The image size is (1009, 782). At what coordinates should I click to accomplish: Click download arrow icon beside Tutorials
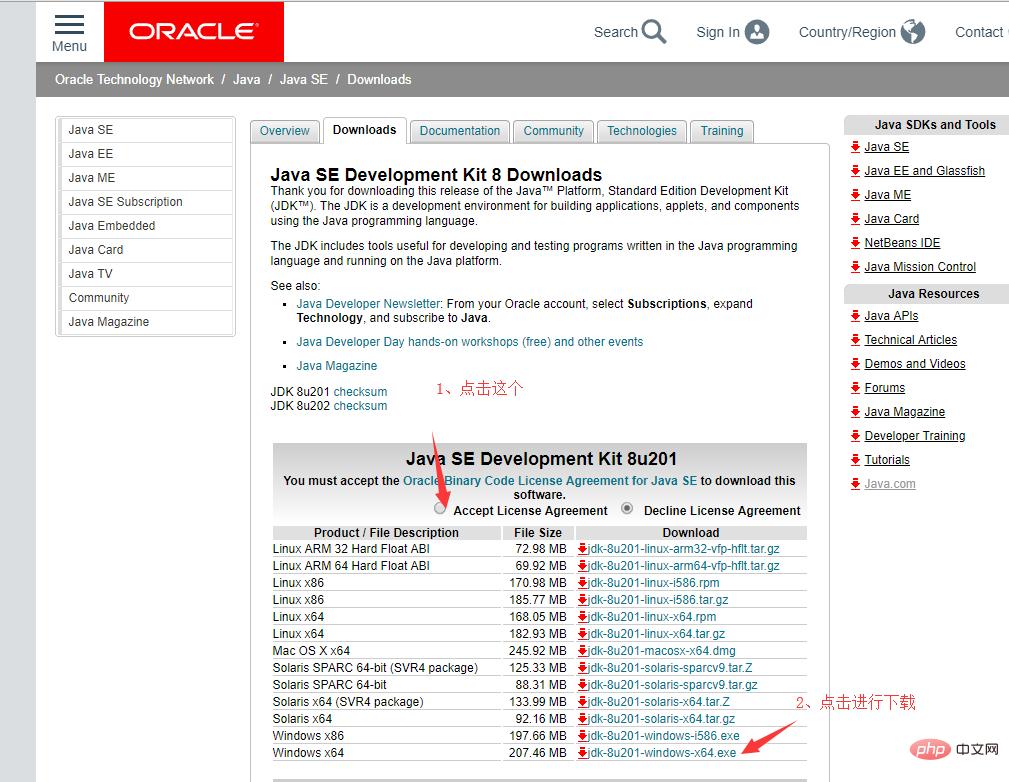[x=855, y=460]
